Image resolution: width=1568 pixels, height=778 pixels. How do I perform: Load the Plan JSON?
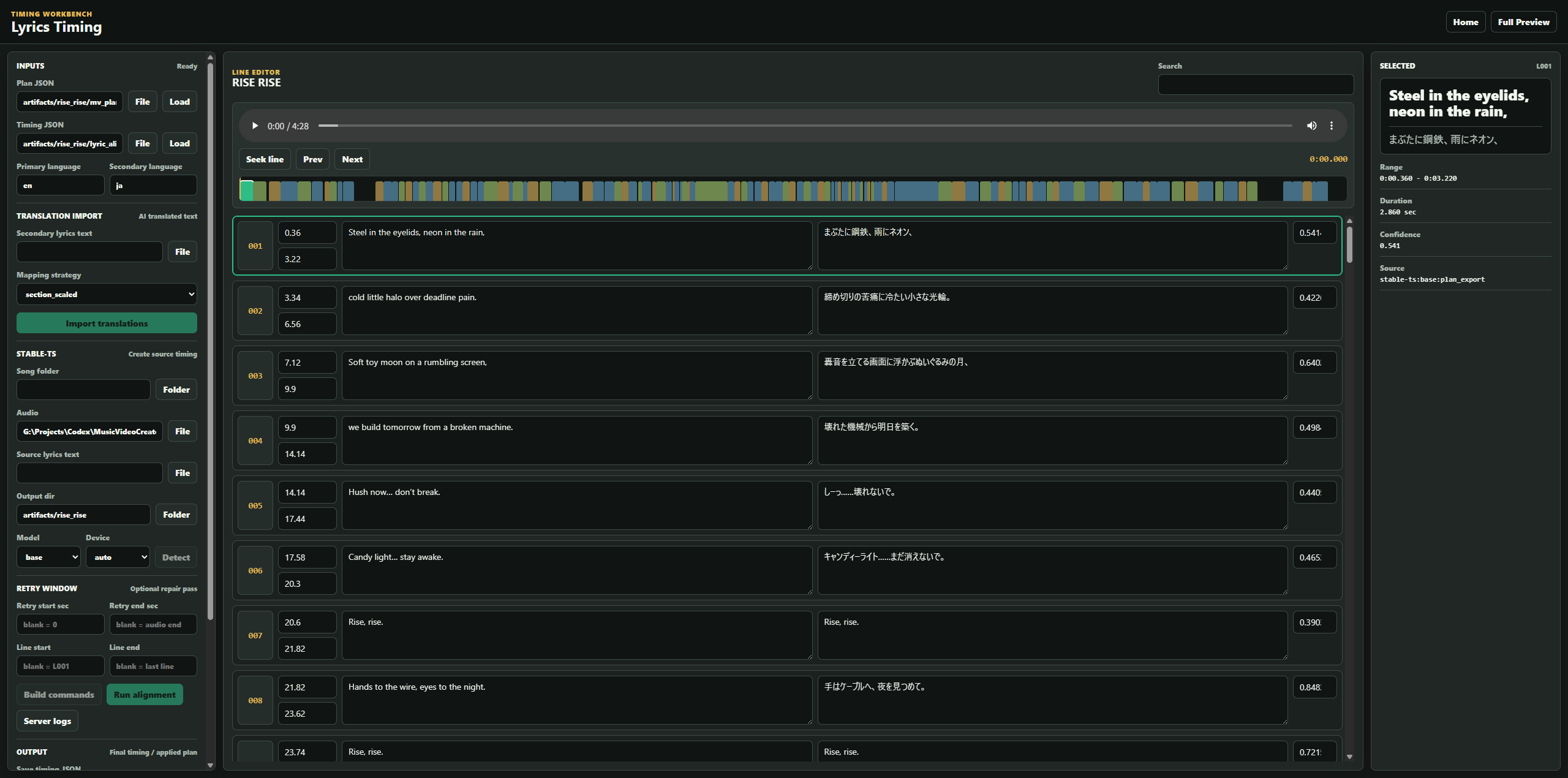[179, 102]
